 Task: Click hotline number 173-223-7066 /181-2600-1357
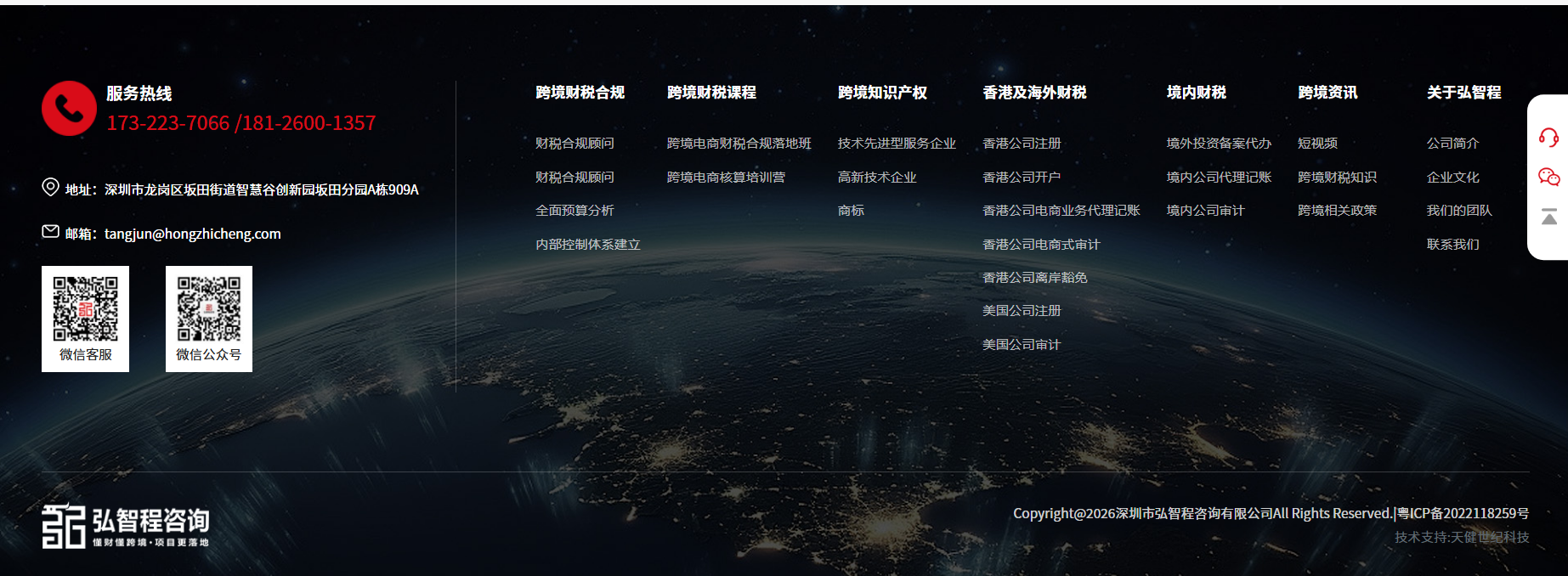[x=241, y=123]
